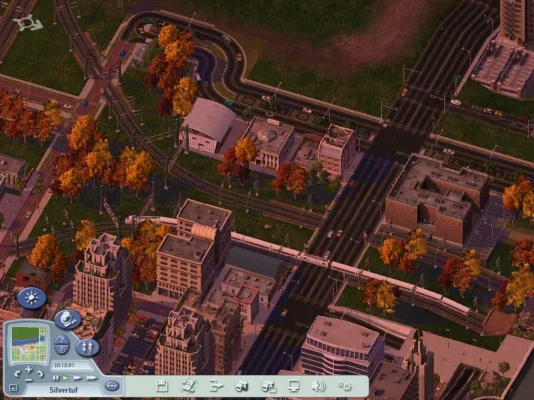Open audio settings speaker icon

click(x=318, y=386)
